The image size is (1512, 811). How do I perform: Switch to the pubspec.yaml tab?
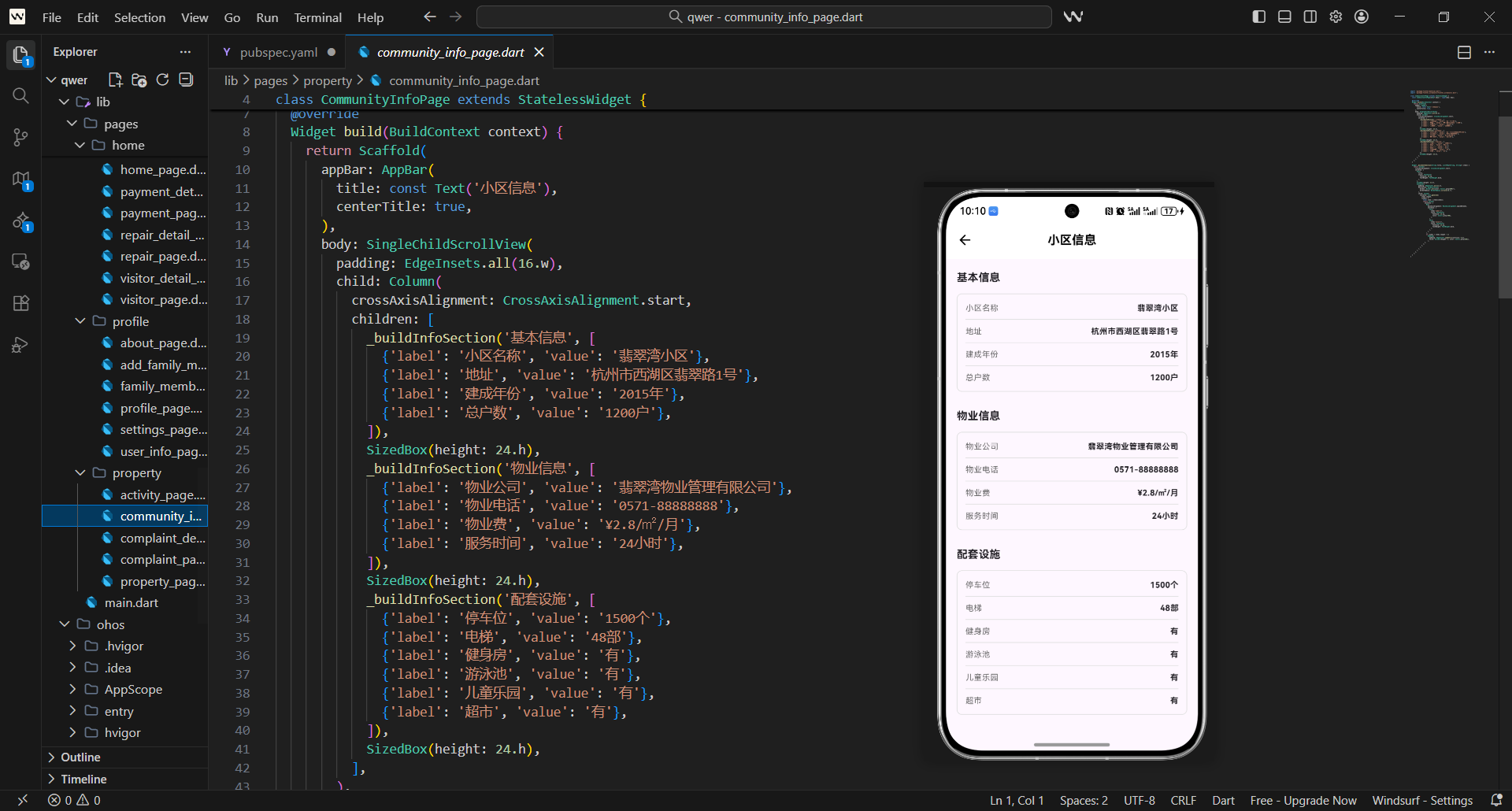coord(279,52)
